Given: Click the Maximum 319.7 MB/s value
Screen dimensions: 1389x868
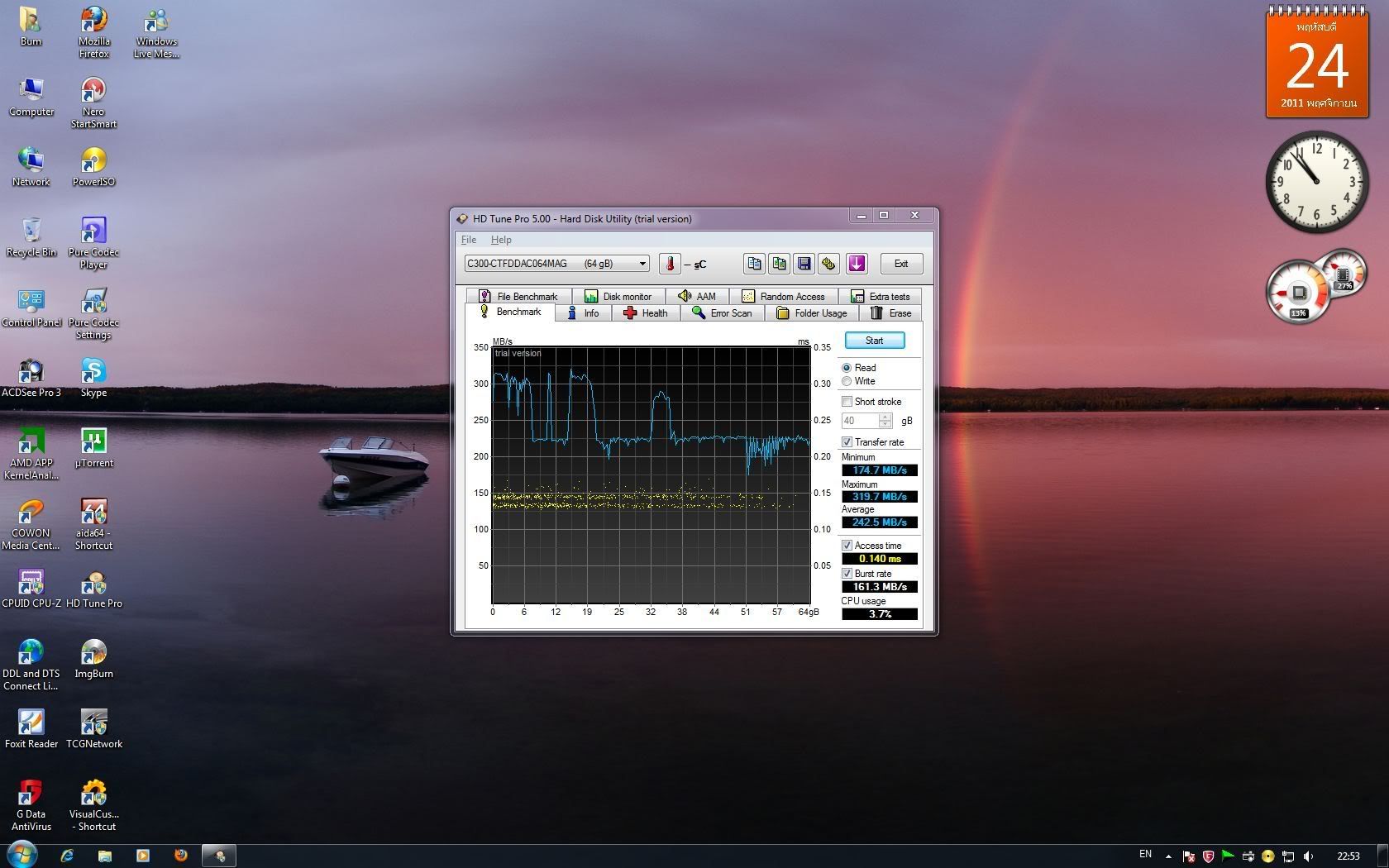Looking at the screenshot, I should [879, 497].
